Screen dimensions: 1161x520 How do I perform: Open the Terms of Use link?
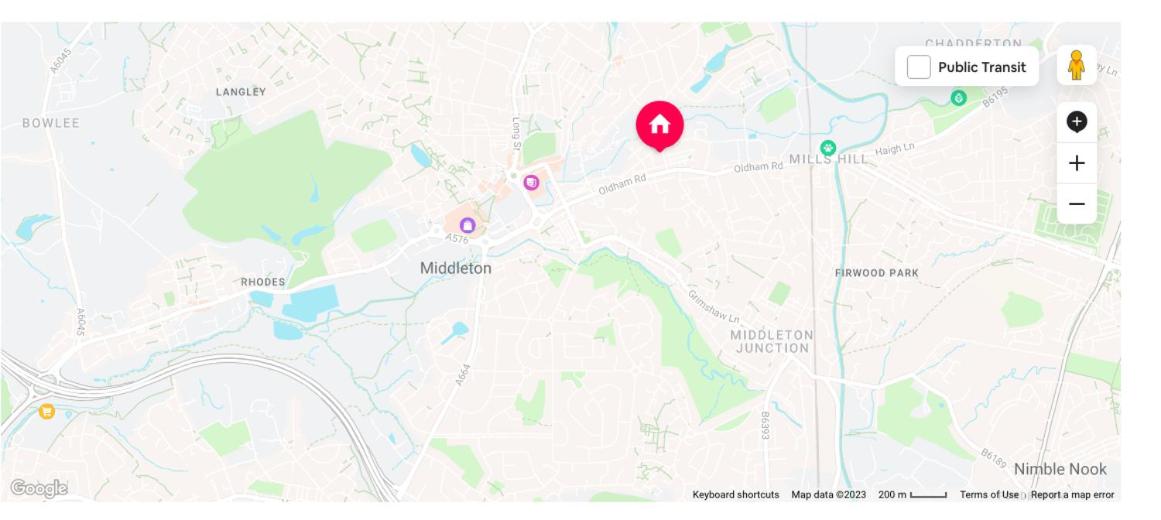pyautogui.click(x=988, y=495)
